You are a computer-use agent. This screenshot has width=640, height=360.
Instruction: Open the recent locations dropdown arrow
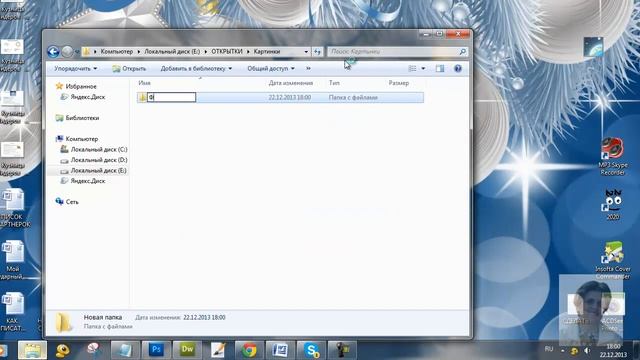[77, 52]
